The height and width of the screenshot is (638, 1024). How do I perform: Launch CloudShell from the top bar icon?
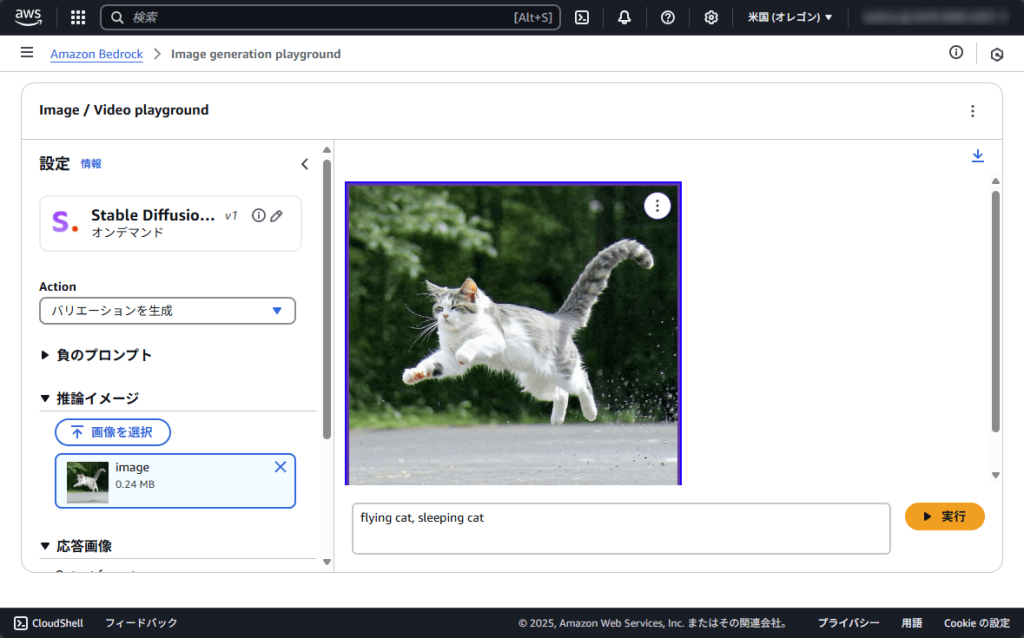(x=582, y=17)
